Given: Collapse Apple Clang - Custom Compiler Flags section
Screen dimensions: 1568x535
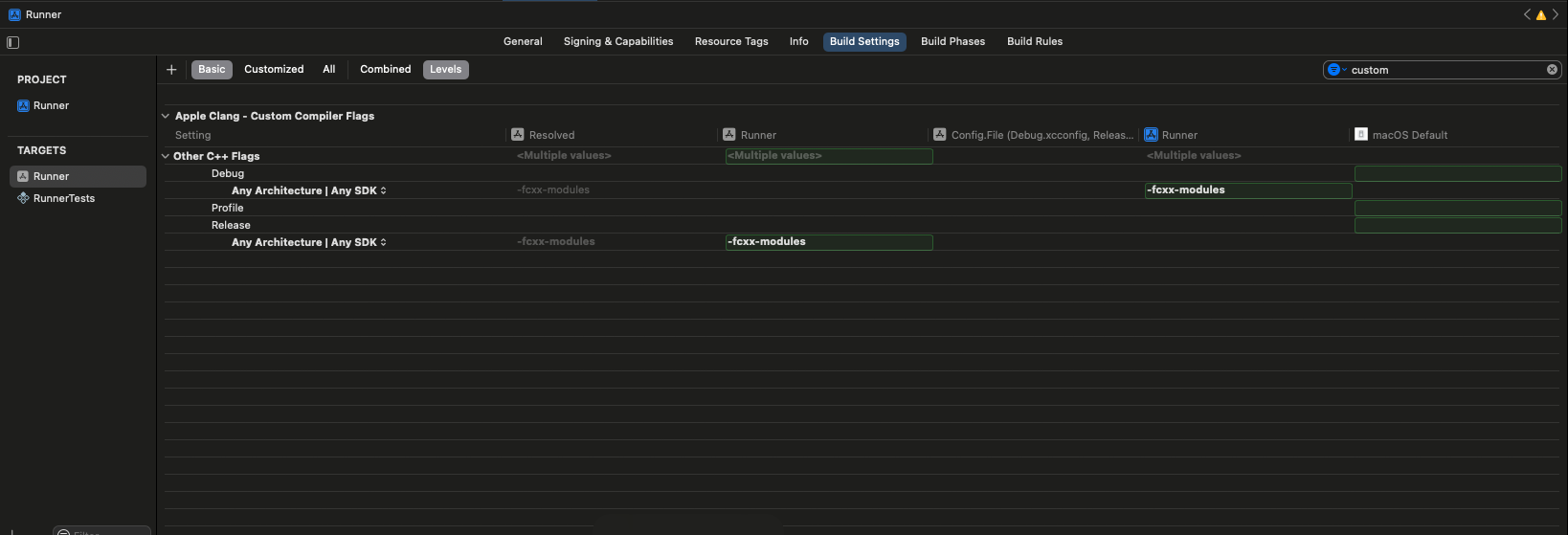Looking at the screenshot, I should 166,116.
